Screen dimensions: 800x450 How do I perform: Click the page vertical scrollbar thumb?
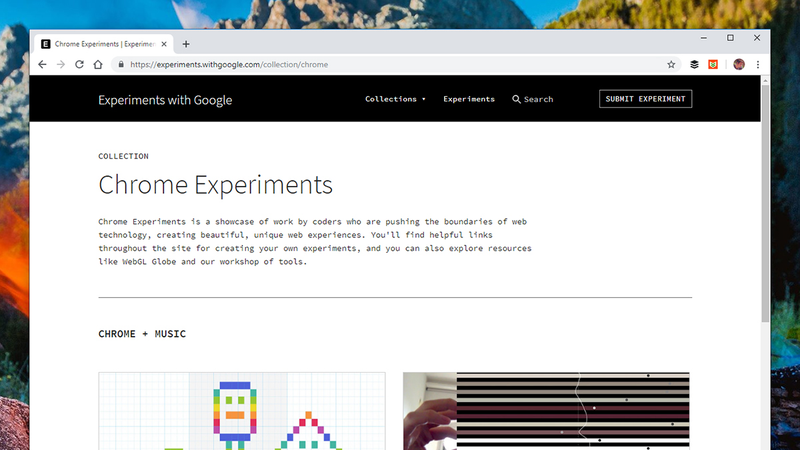[x=765, y=203]
